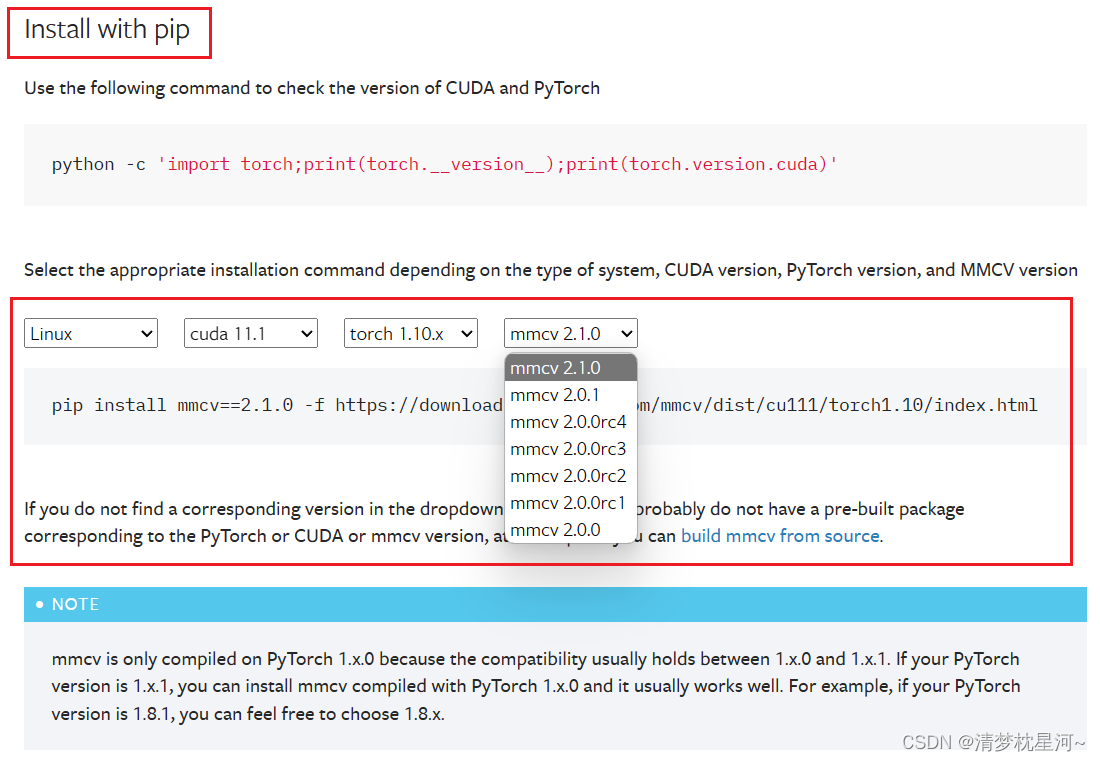
Task: Select mmcv 2.0.1 from the list
Action: (570, 395)
